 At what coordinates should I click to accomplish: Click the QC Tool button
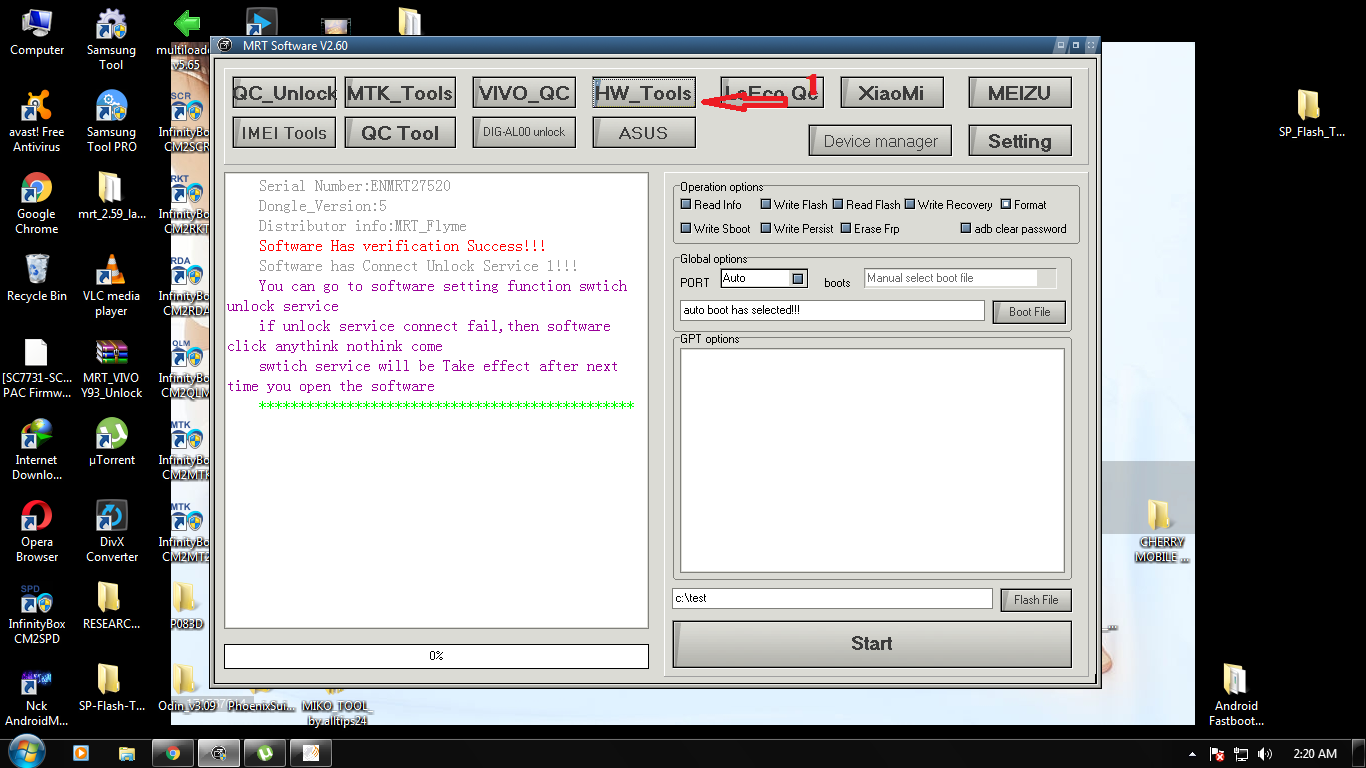click(400, 132)
